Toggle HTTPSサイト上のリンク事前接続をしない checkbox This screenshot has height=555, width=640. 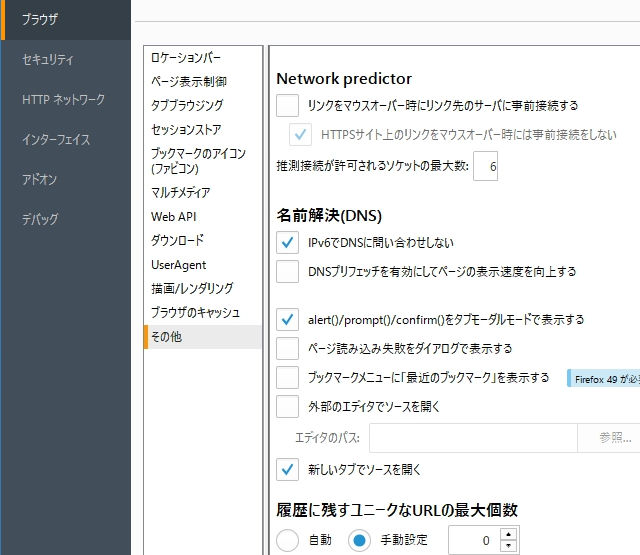coord(300,134)
